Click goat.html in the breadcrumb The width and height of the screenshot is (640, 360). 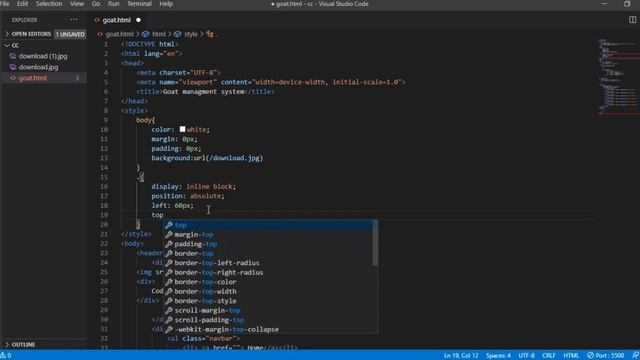pos(120,34)
